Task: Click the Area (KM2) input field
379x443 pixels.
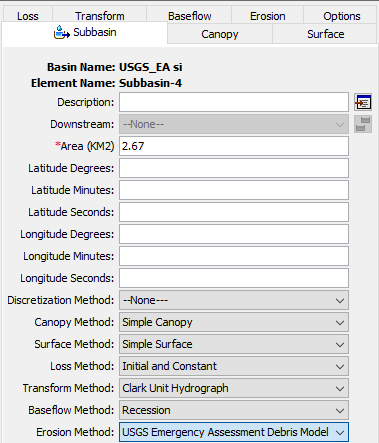Action: click(x=234, y=146)
